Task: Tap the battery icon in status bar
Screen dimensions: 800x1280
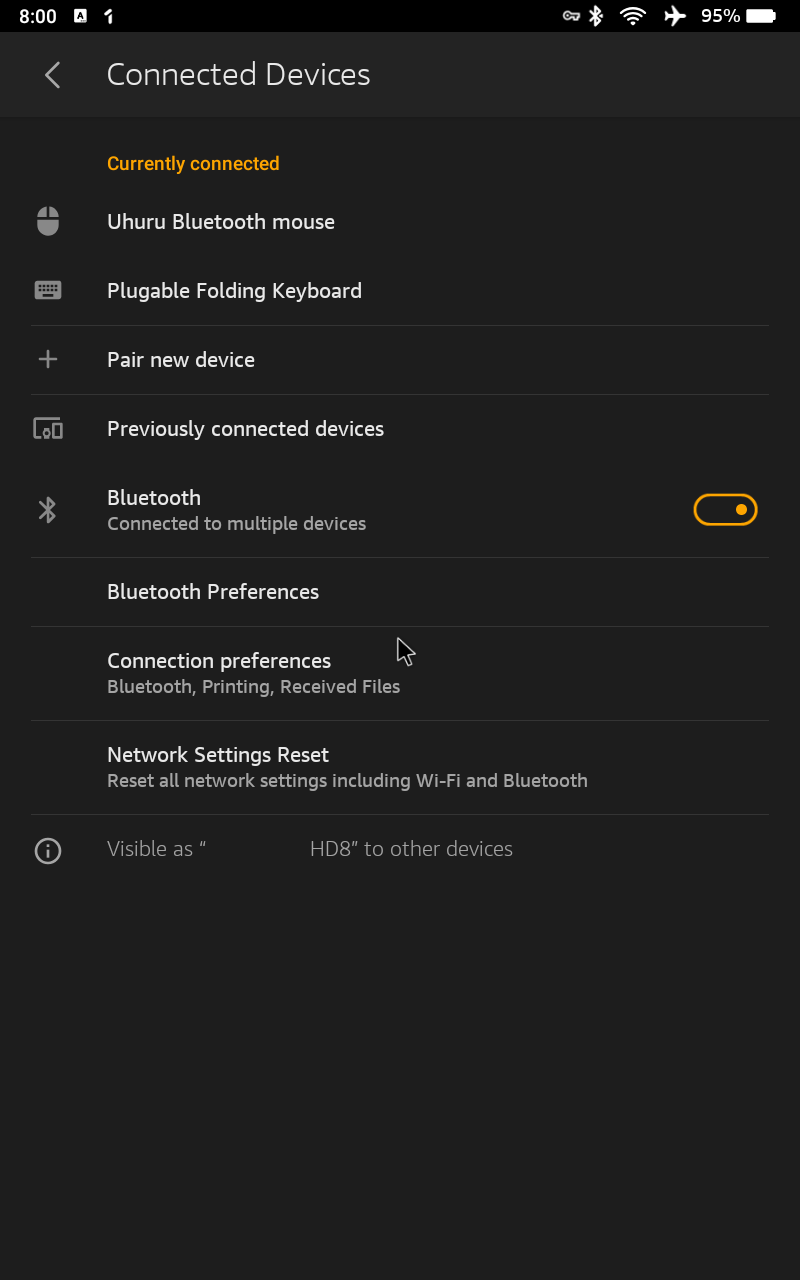Action: [761, 16]
